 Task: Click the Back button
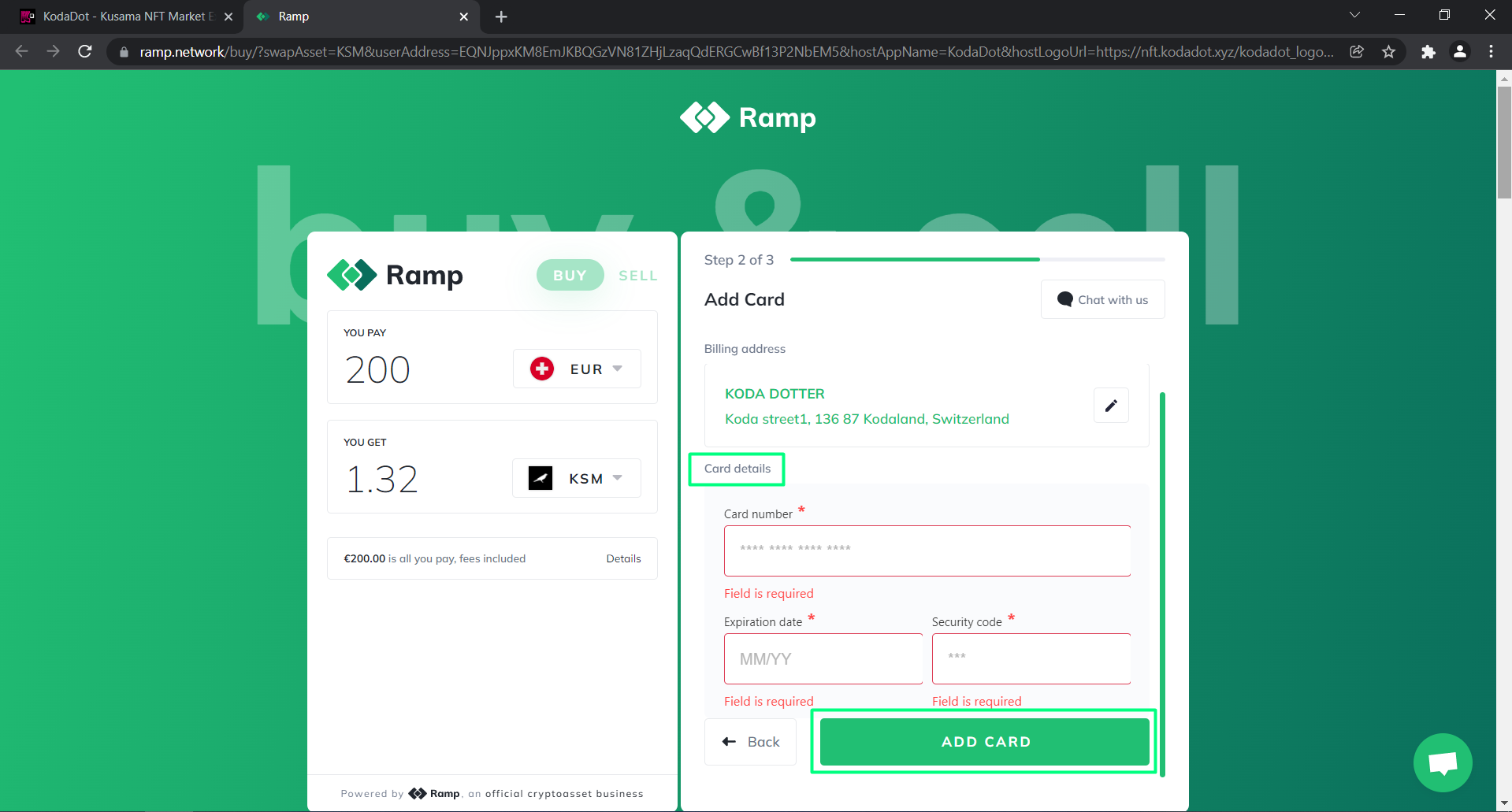pyautogui.click(x=750, y=742)
